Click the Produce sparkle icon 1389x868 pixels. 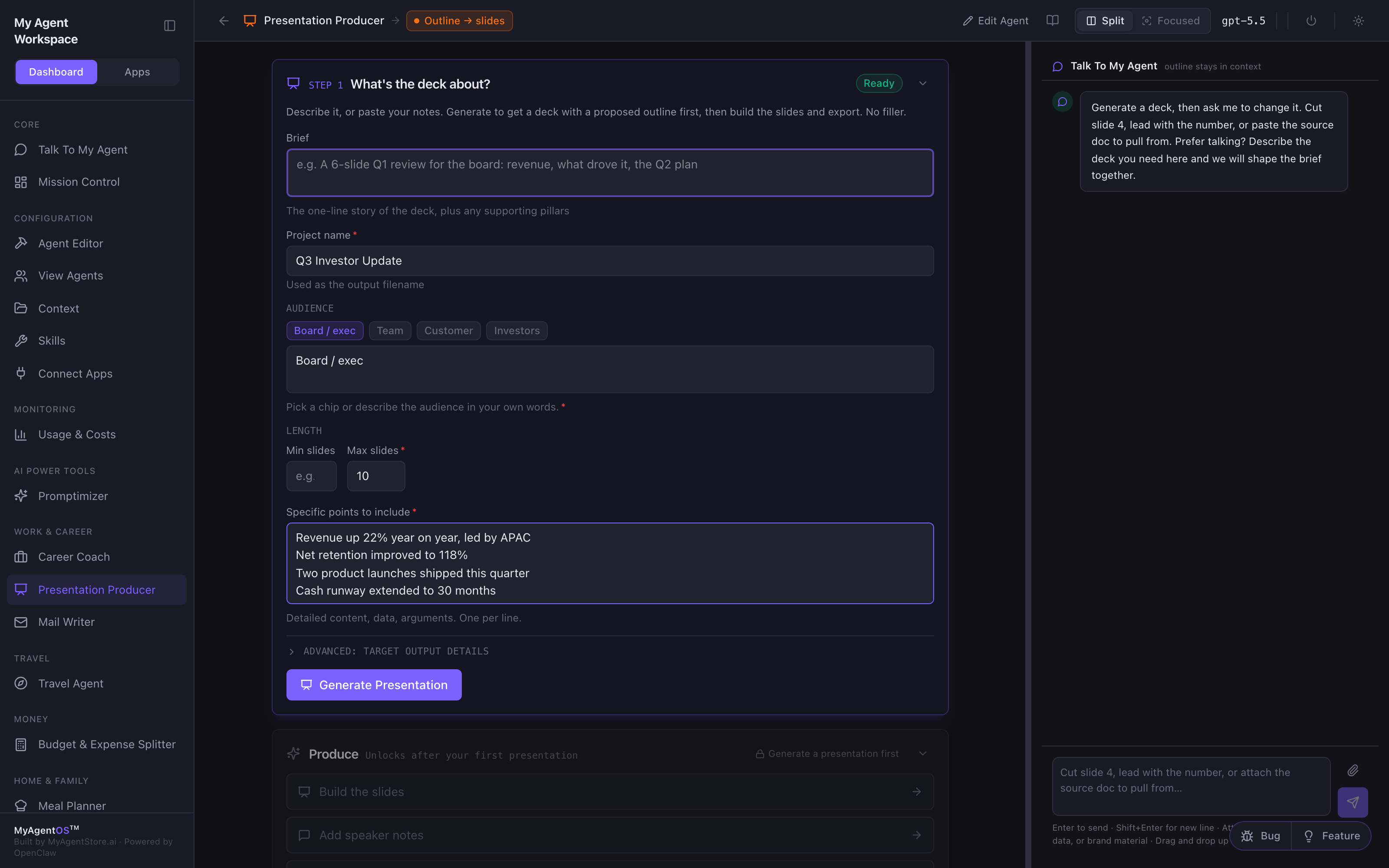pyautogui.click(x=293, y=754)
